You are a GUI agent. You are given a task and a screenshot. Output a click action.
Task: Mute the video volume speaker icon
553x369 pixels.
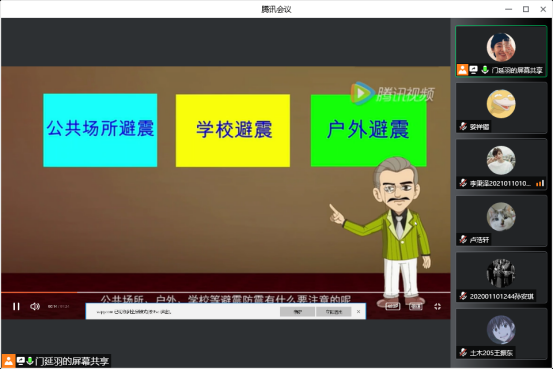[x=35, y=306]
